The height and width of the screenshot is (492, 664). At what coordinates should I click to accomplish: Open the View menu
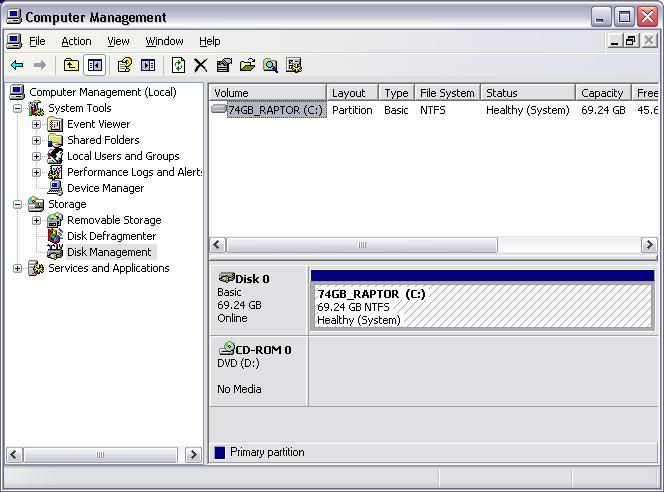click(x=118, y=41)
